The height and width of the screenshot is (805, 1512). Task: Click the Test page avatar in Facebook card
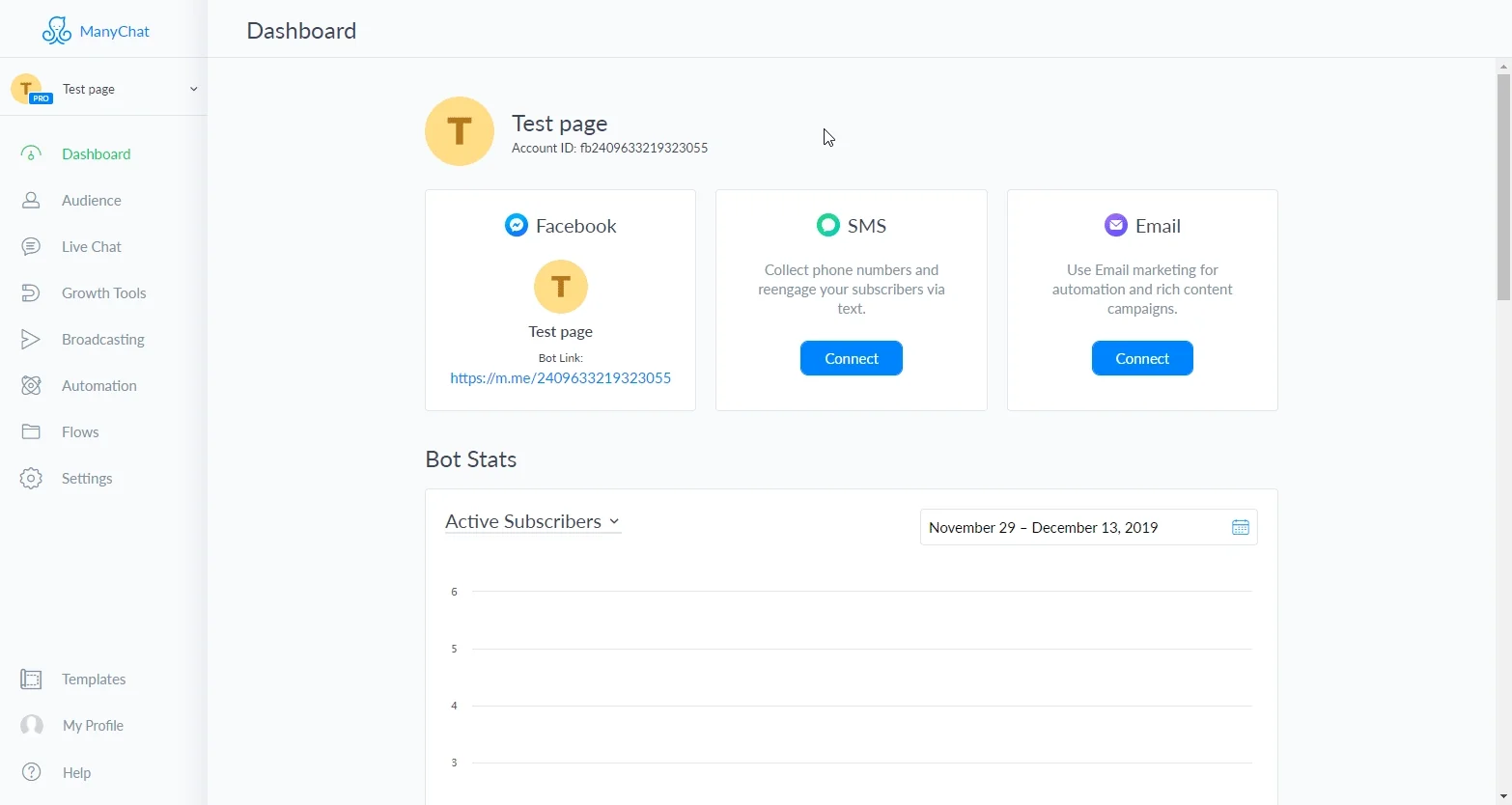tap(561, 287)
